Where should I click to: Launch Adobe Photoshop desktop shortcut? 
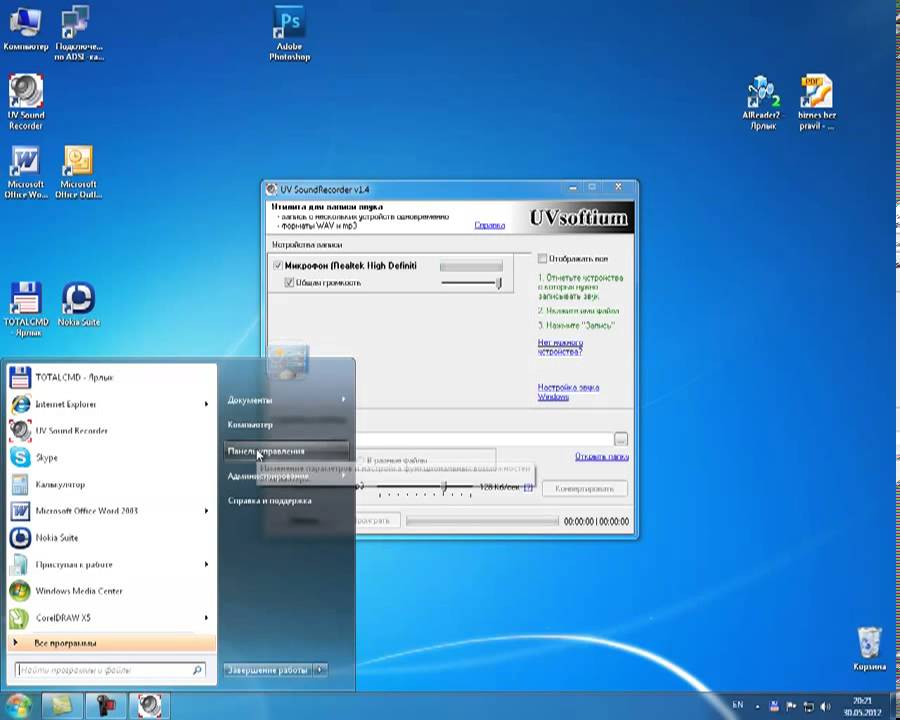click(x=289, y=34)
